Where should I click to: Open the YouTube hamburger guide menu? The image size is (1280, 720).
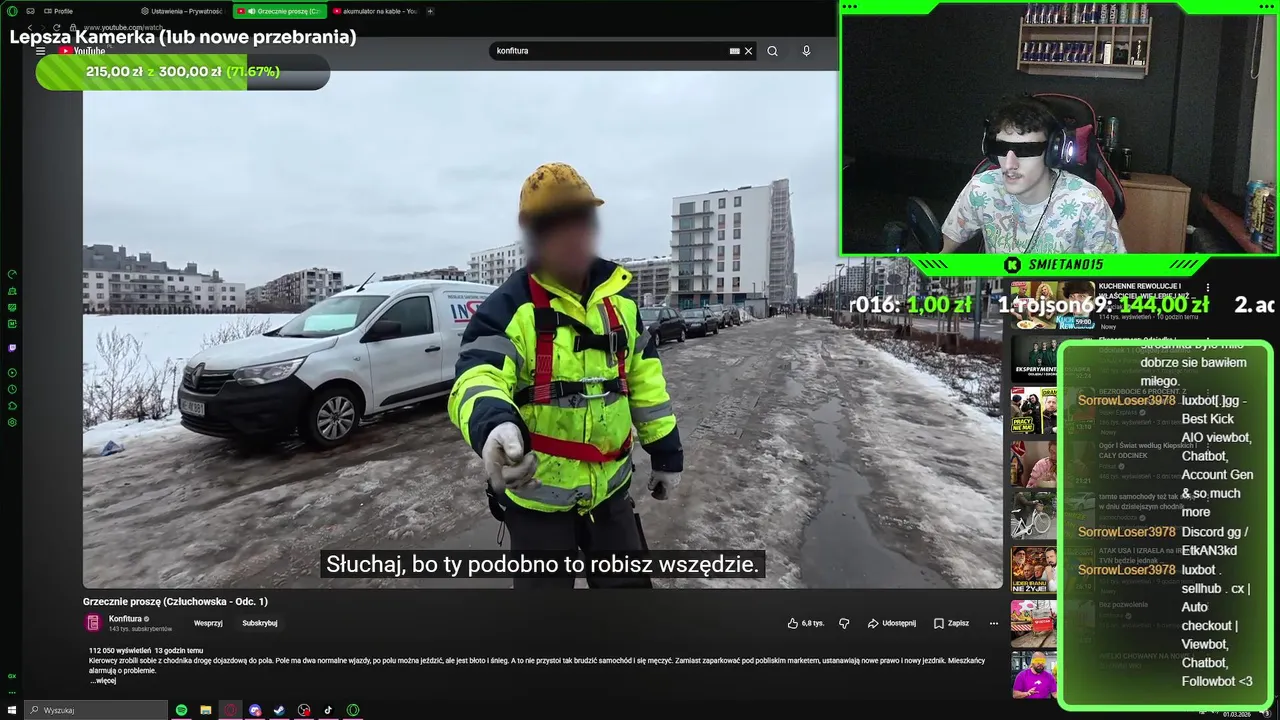pos(41,51)
